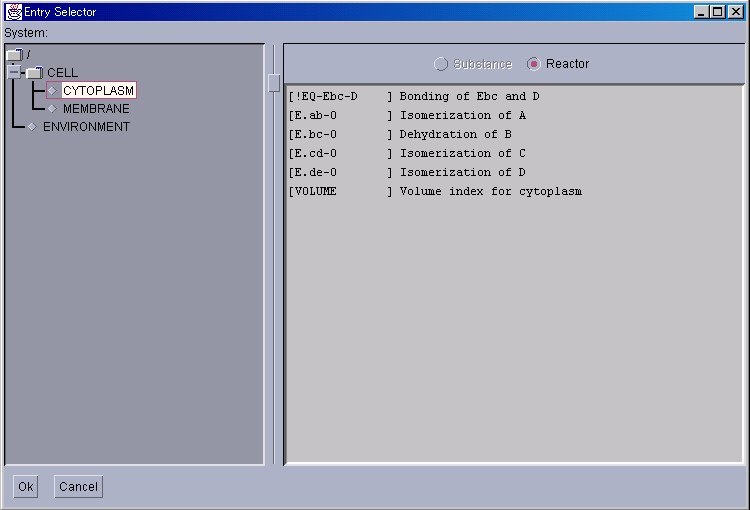Viewport: 750px width, 510px height.
Task: Select the E.bc-0 Dehydration of B entry
Action: click(399, 135)
